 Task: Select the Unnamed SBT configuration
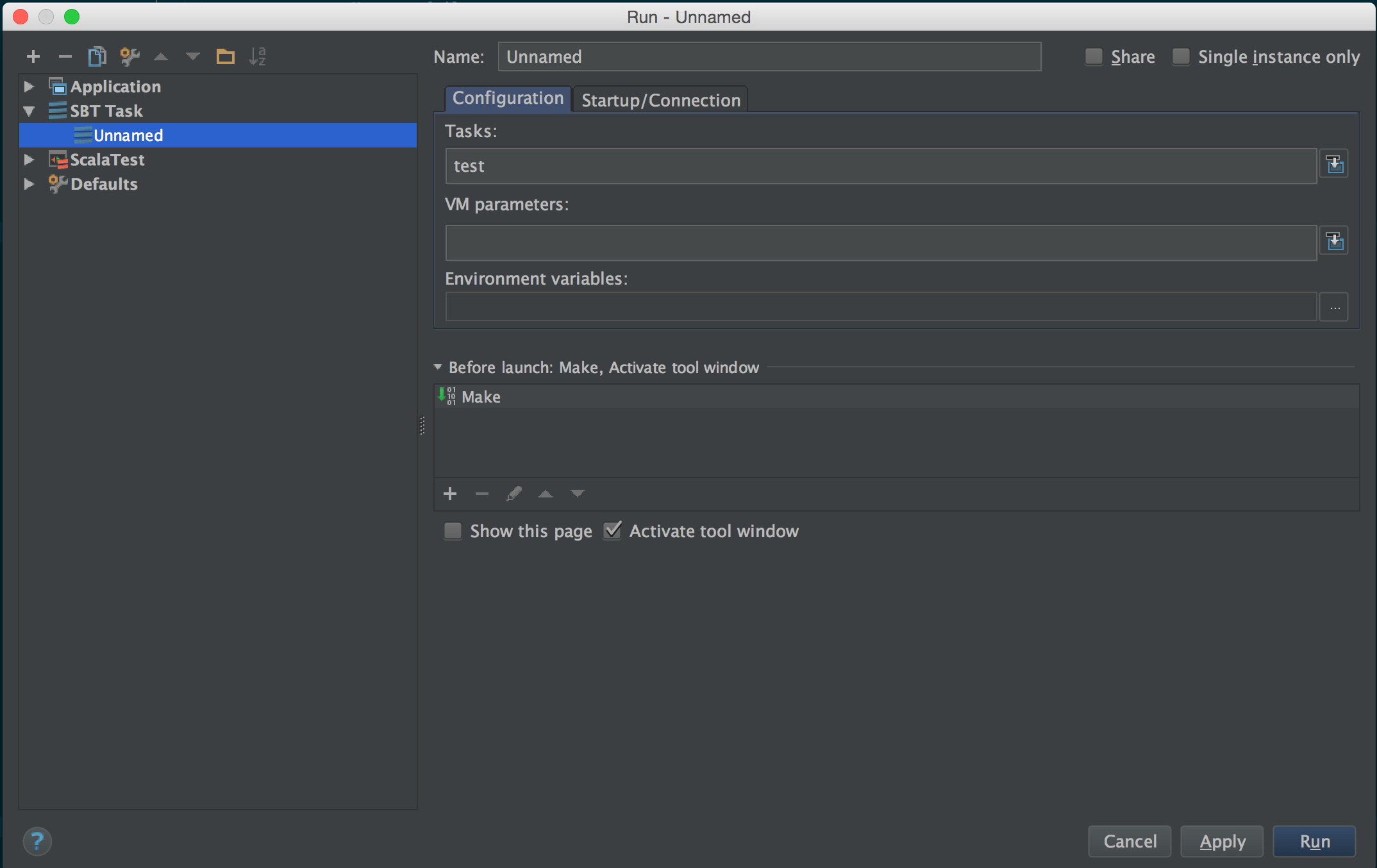coord(218,135)
